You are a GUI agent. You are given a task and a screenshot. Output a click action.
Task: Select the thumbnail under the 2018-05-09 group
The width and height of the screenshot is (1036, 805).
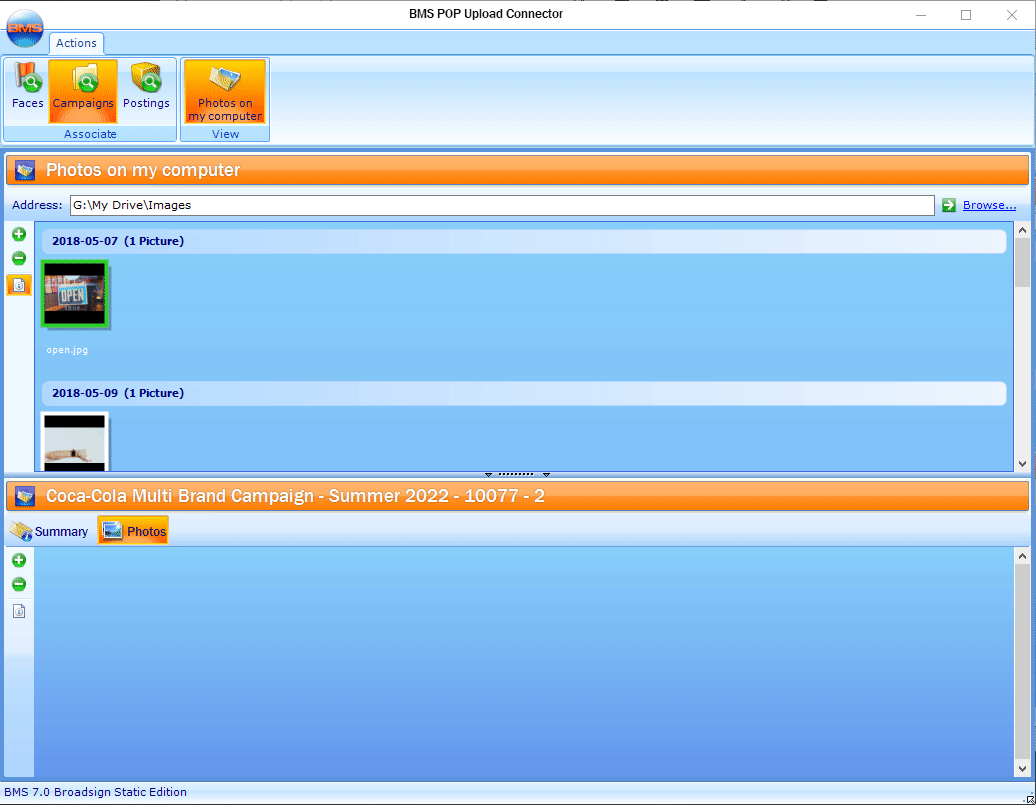75,441
